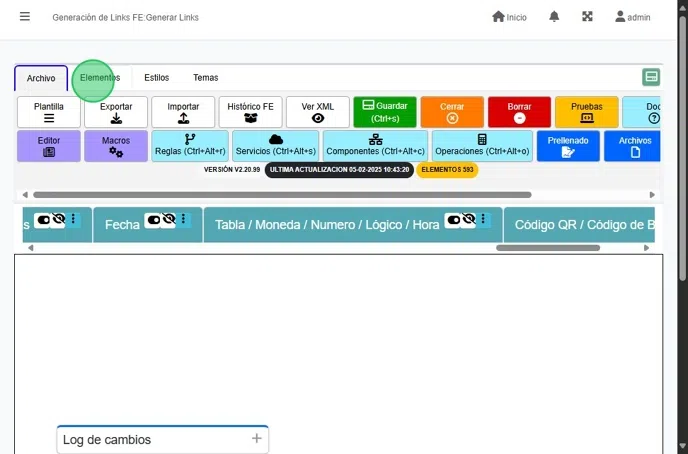
Task: Open Histórico FE
Action: pos(250,112)
